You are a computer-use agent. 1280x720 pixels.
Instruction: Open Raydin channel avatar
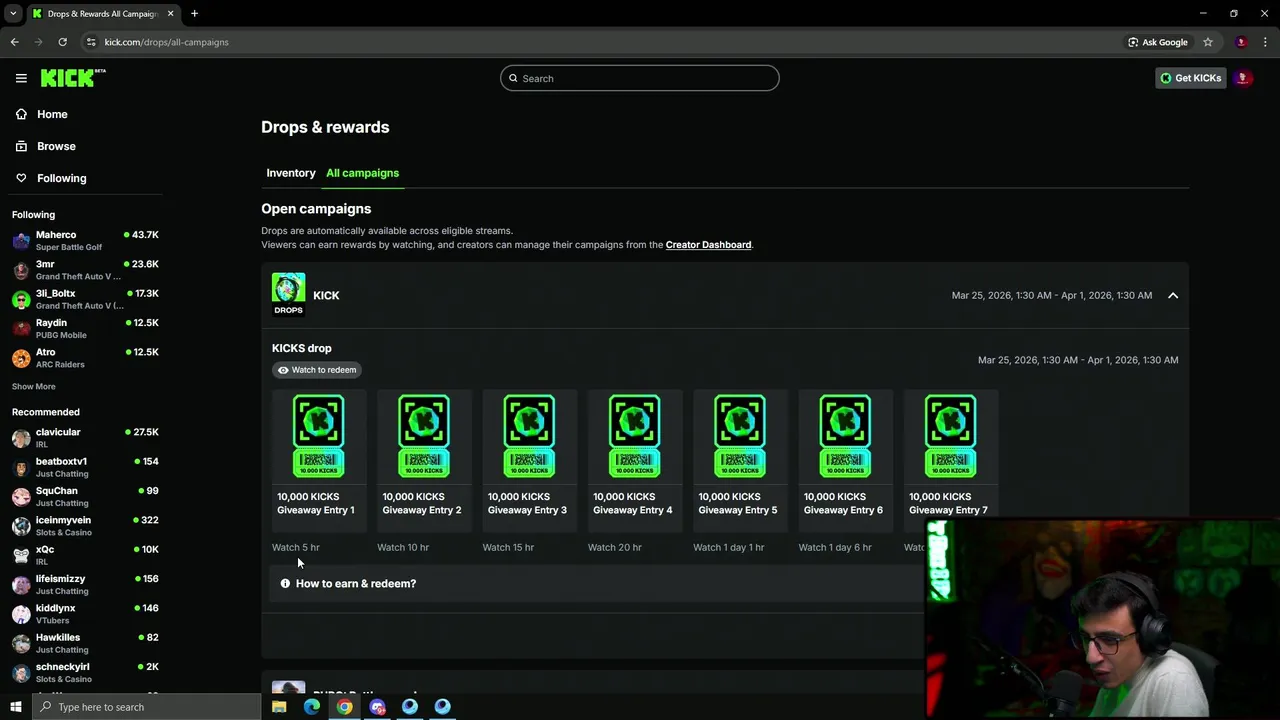(21, 329)
